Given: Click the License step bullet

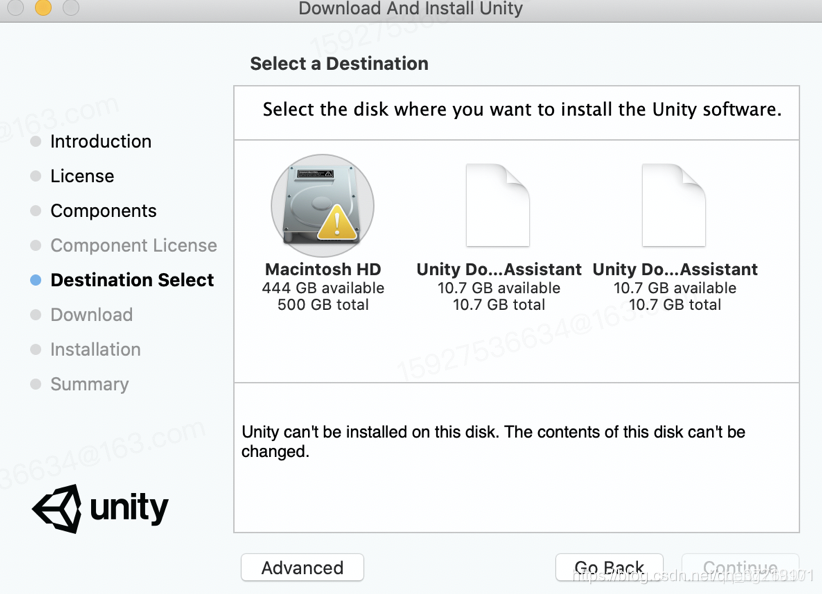Looking at the screenshot, I should [36, 176].
